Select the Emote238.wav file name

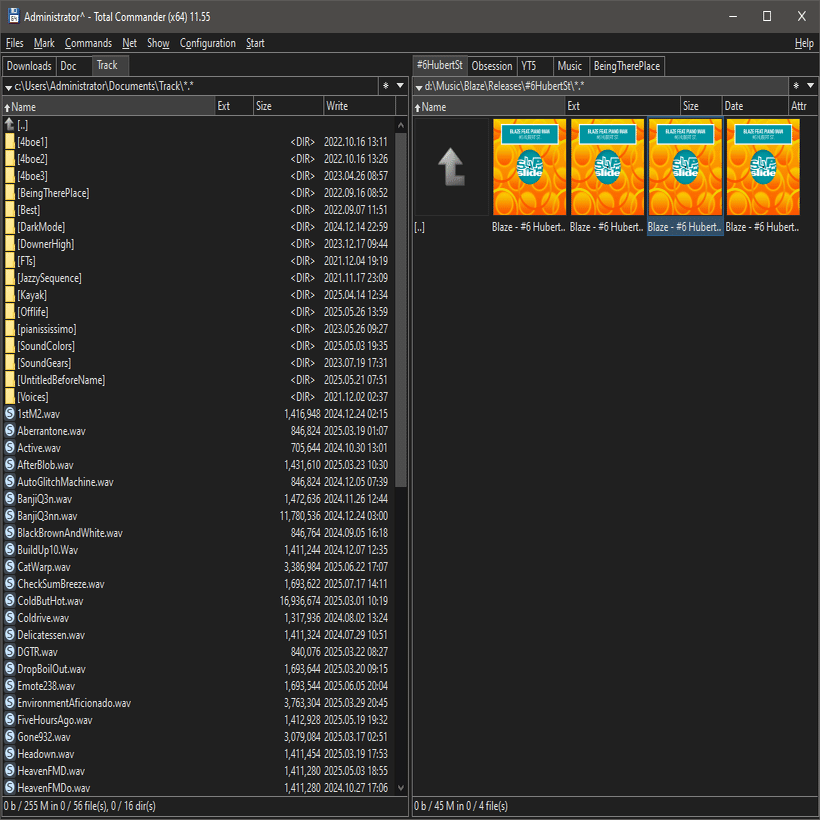click(46, 686)
